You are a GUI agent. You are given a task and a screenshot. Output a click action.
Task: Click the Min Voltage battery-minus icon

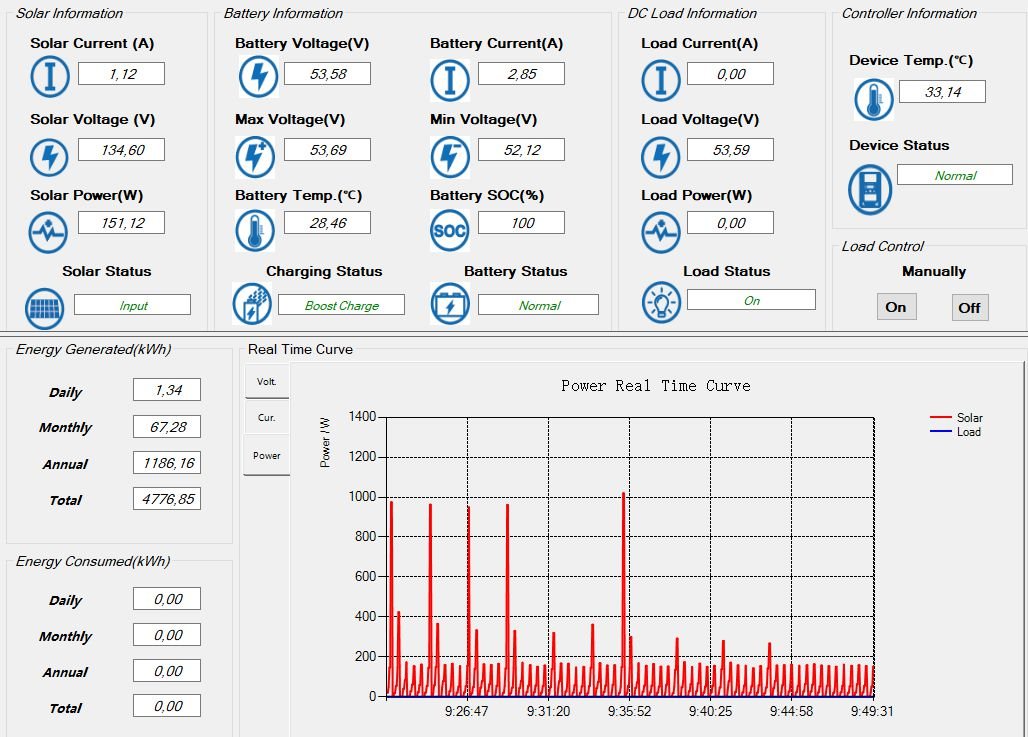pyautogui.click(x=449, y=157)
